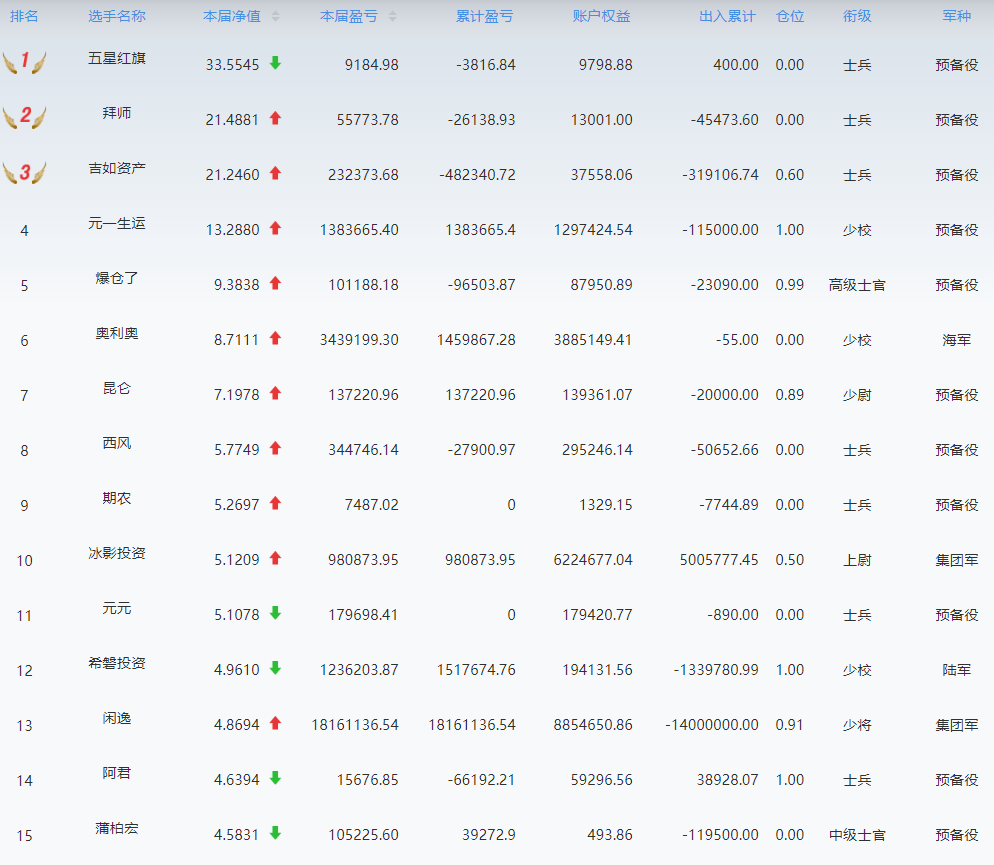Open player 昆仑

[x=117, y=388]
